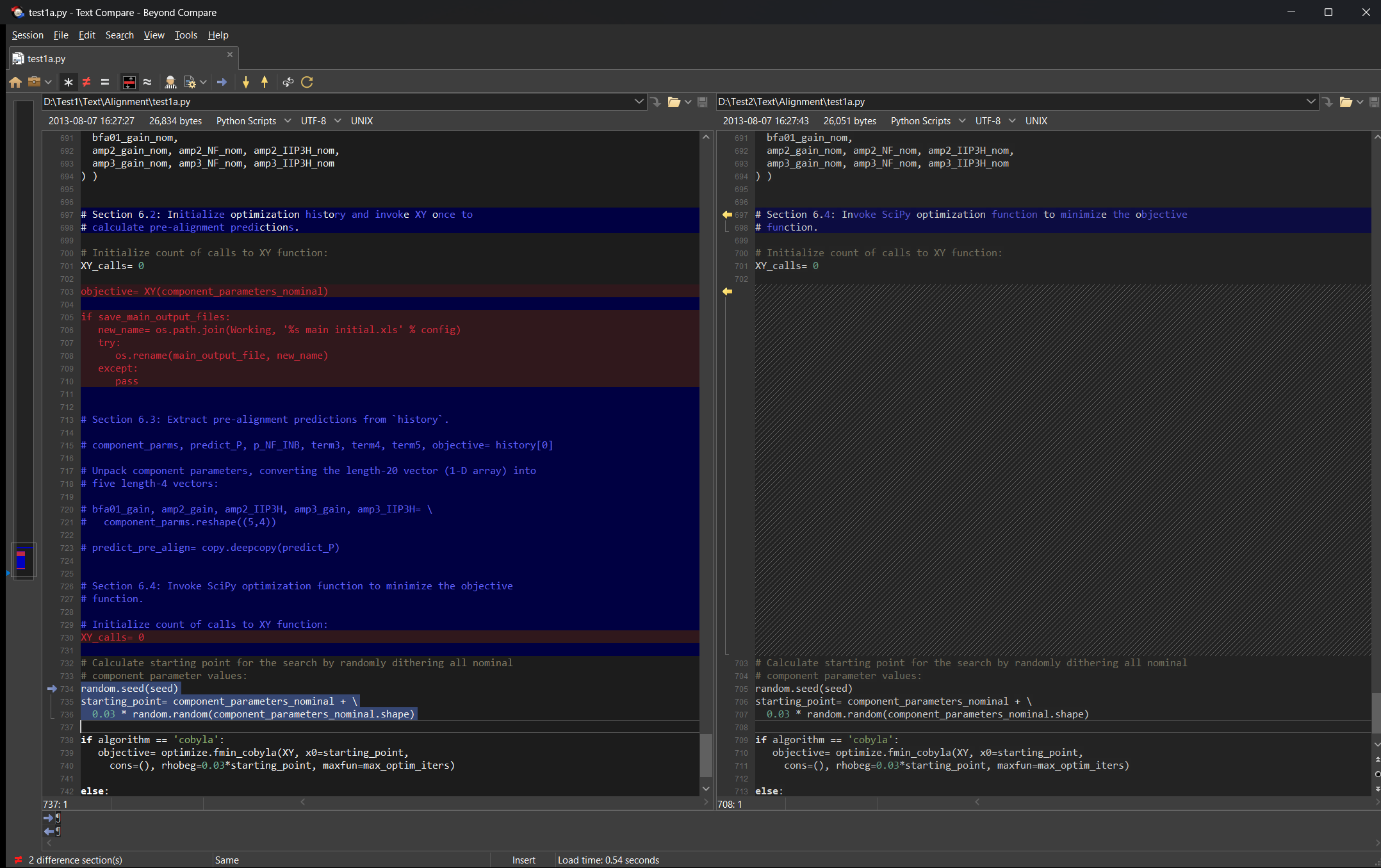The width and height of the screenshot is (1381, 868).
Task: Open the Tools menu
Action: [186, 35]
